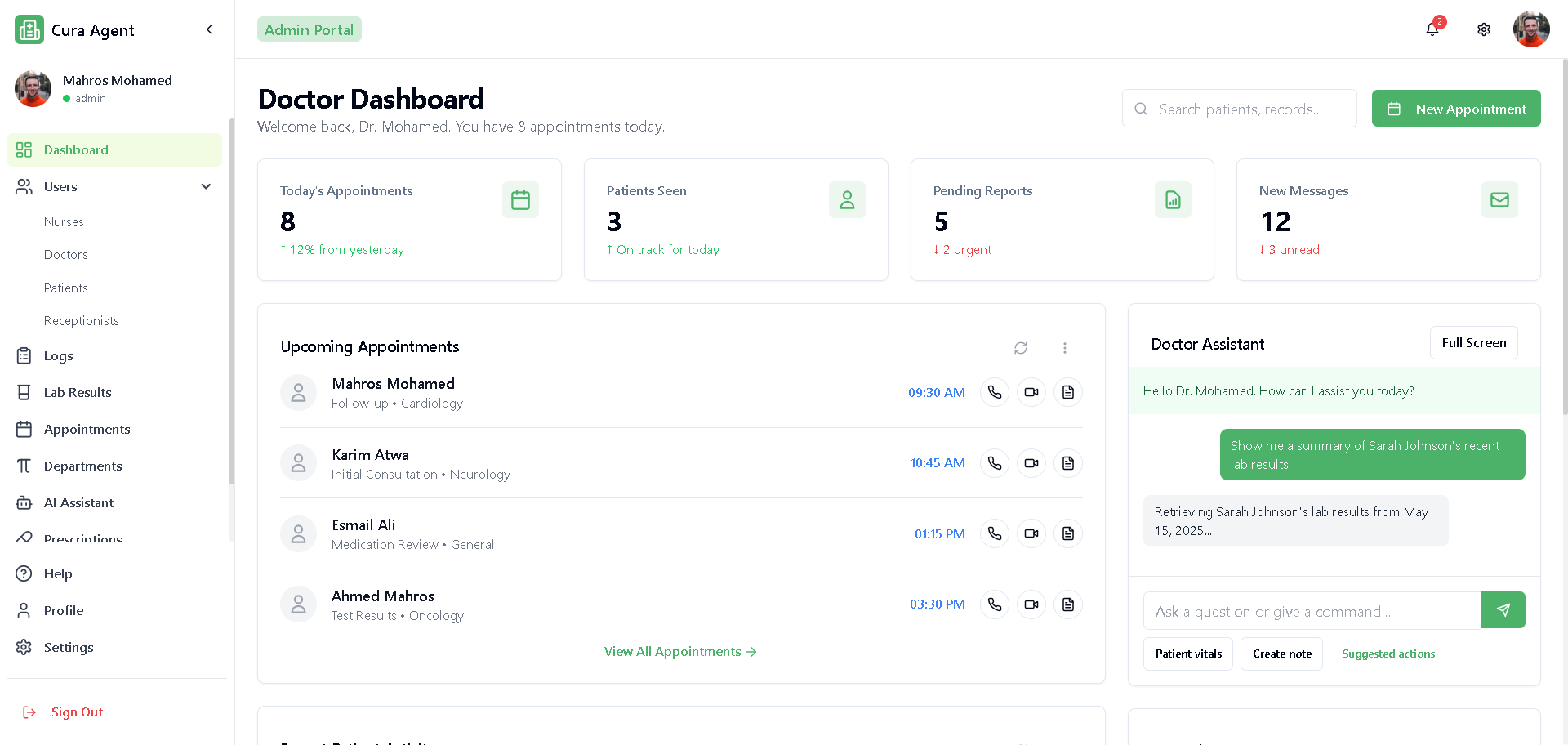Expand Doctor Assistant to Full Screen
This screenshot has width=1568, height=745.
1473,343
